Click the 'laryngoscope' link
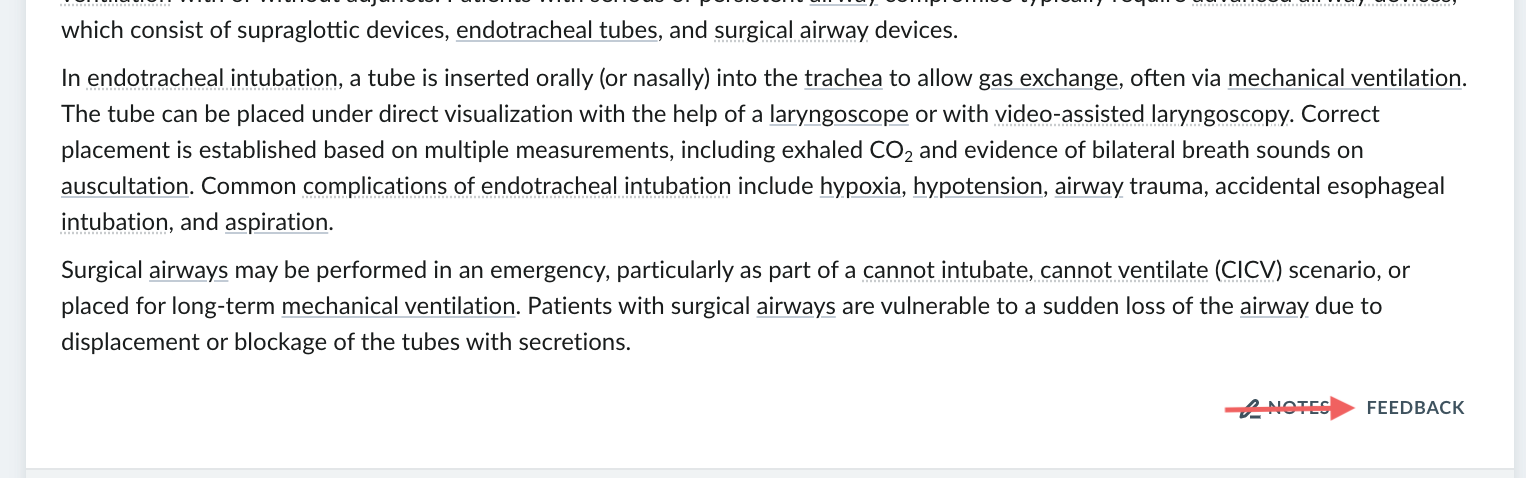The width and height of the screenshot is (1526, 478). tap(839, 114)
